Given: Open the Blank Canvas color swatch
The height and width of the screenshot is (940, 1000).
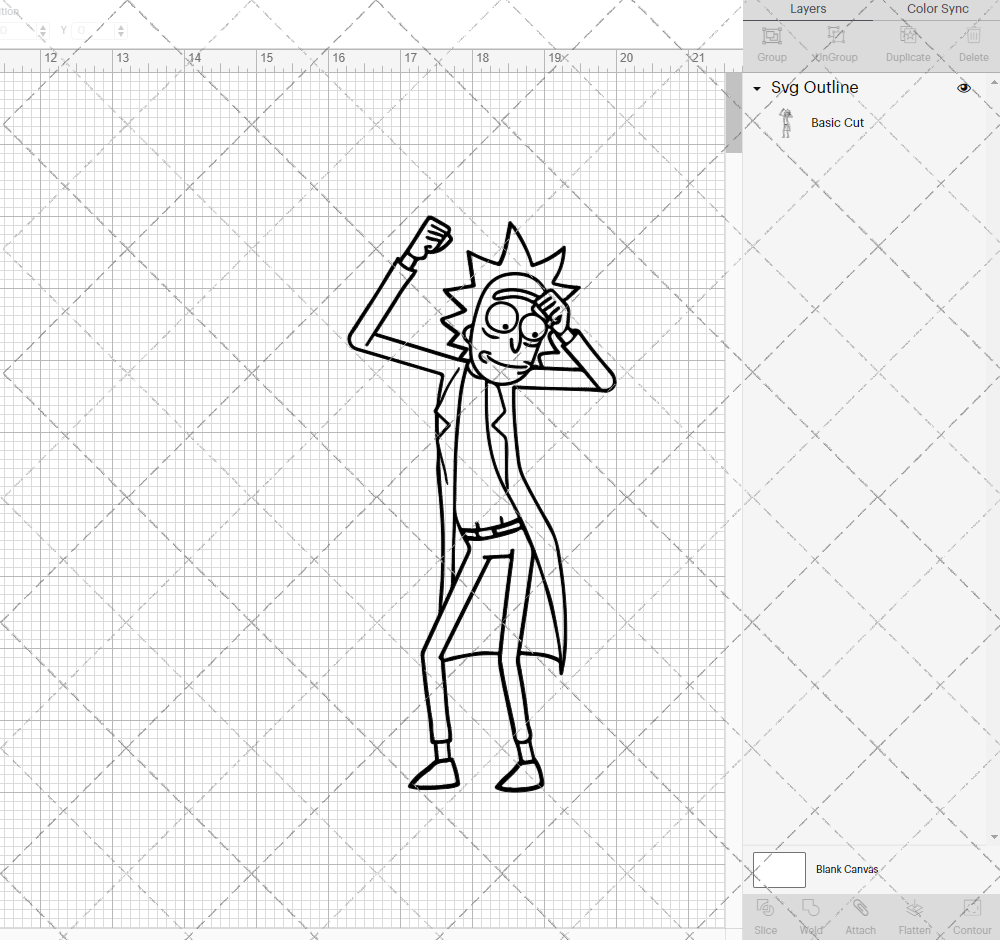Looking at the screenshot, I should point(779,869).
